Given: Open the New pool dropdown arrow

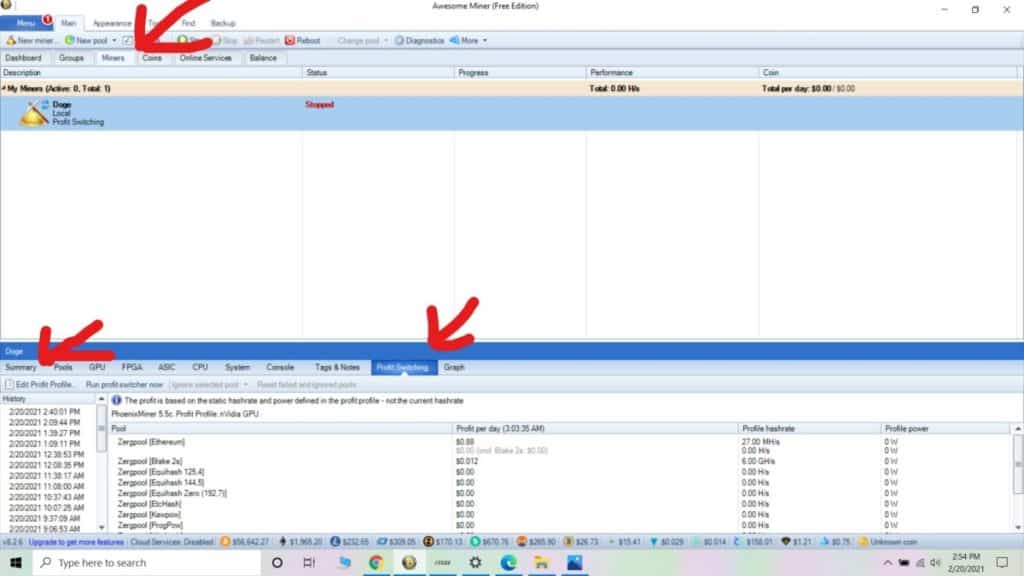Looking at the screenshot, I should coord(114,40).
